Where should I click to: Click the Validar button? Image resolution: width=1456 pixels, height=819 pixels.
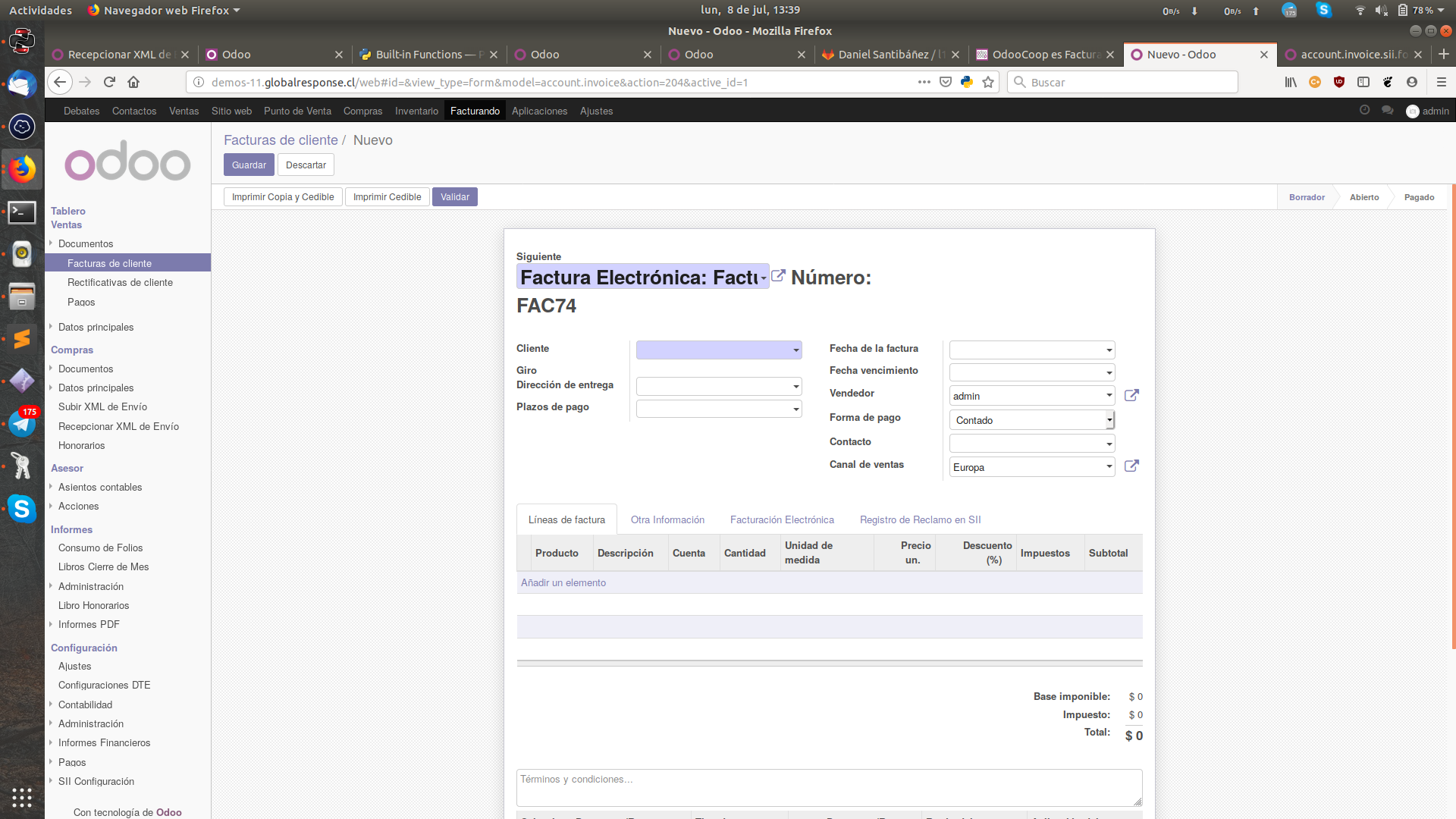(x=454, y=196)
